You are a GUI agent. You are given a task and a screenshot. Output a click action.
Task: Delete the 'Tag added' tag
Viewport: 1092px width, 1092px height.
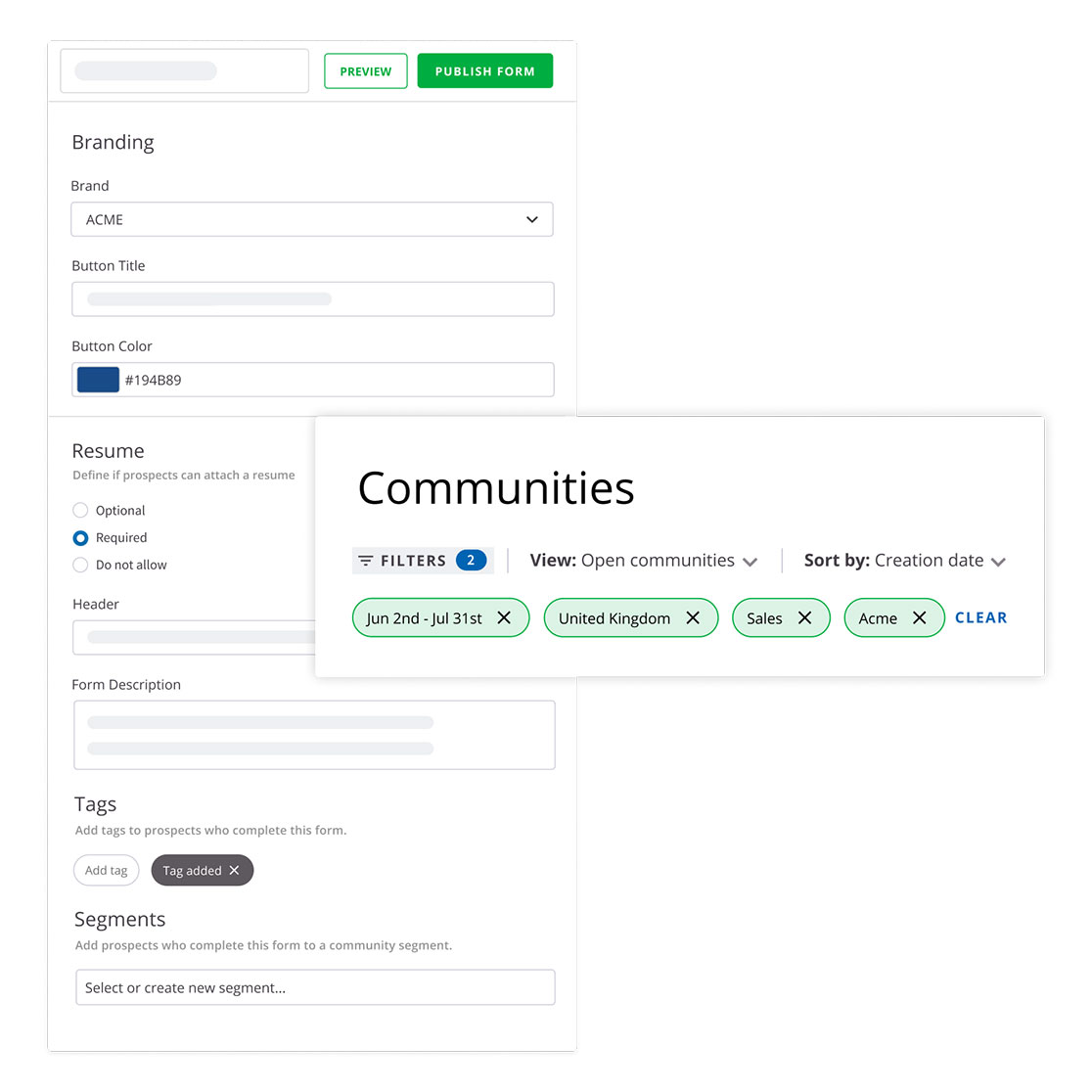point(234,870)
